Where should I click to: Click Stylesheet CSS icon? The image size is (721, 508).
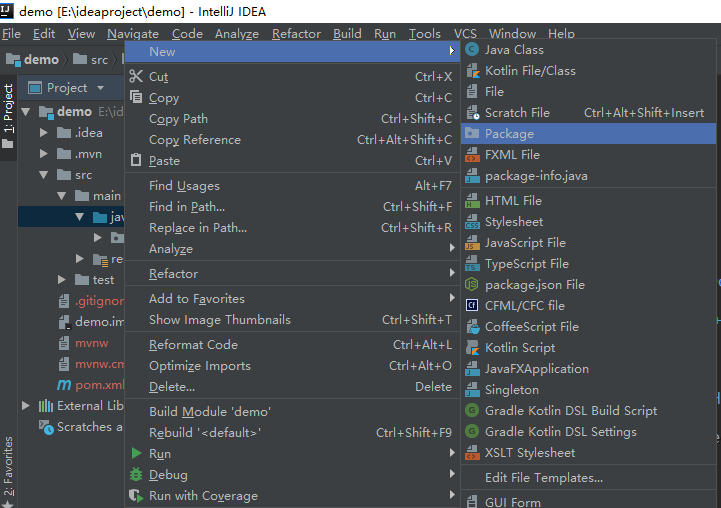(472, 222)
